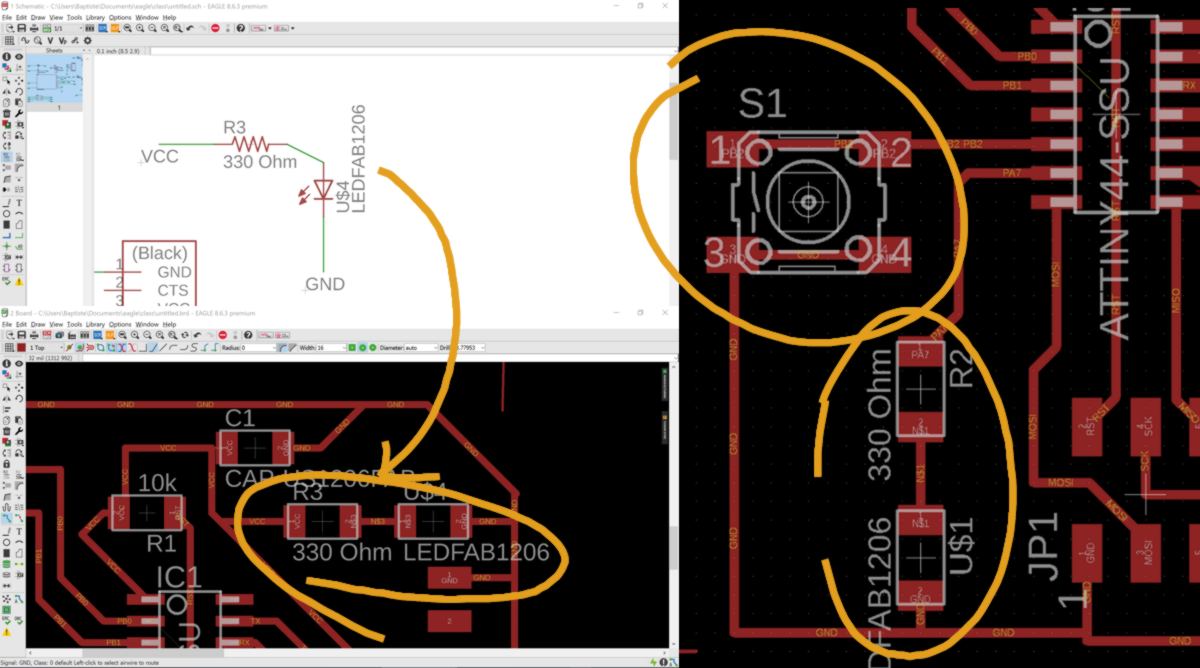
Task: Open Draw menu in Schematic window
Action: pos(38,17)
